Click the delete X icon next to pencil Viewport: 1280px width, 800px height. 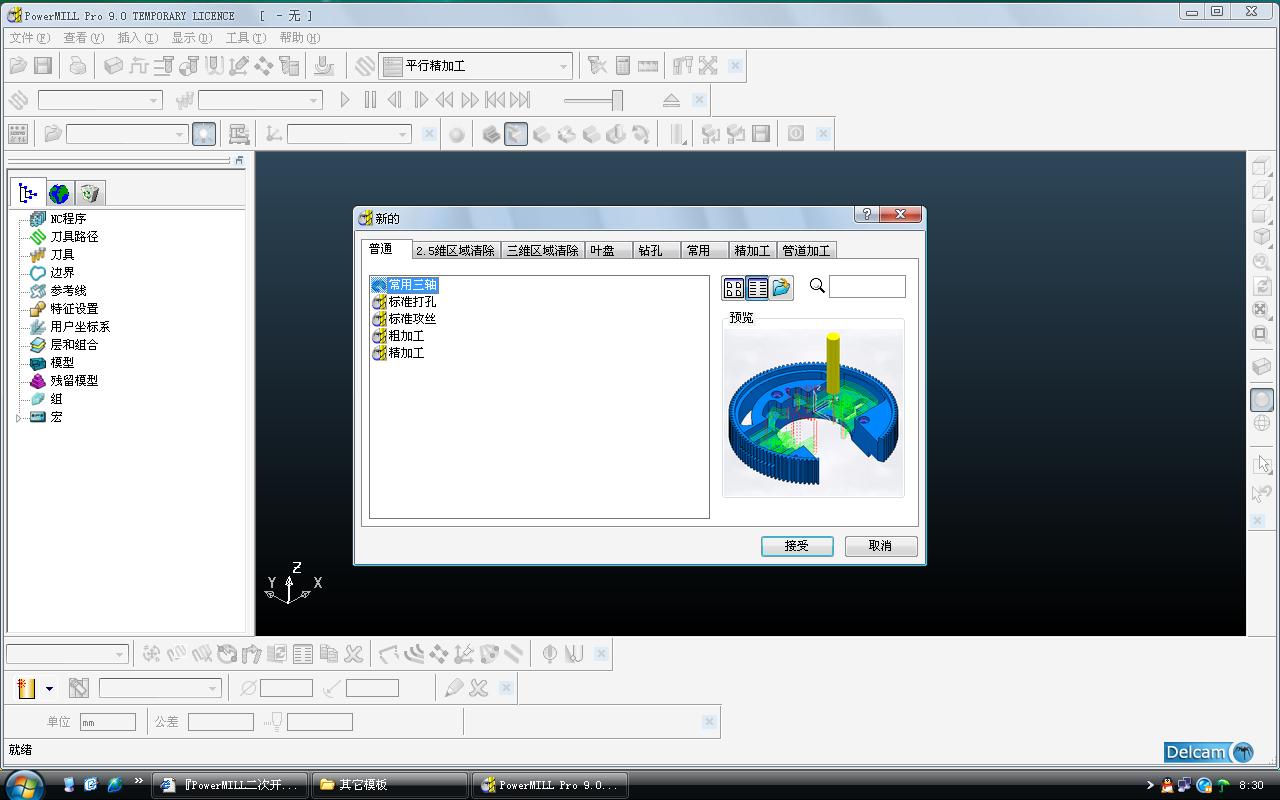[478, 688]
